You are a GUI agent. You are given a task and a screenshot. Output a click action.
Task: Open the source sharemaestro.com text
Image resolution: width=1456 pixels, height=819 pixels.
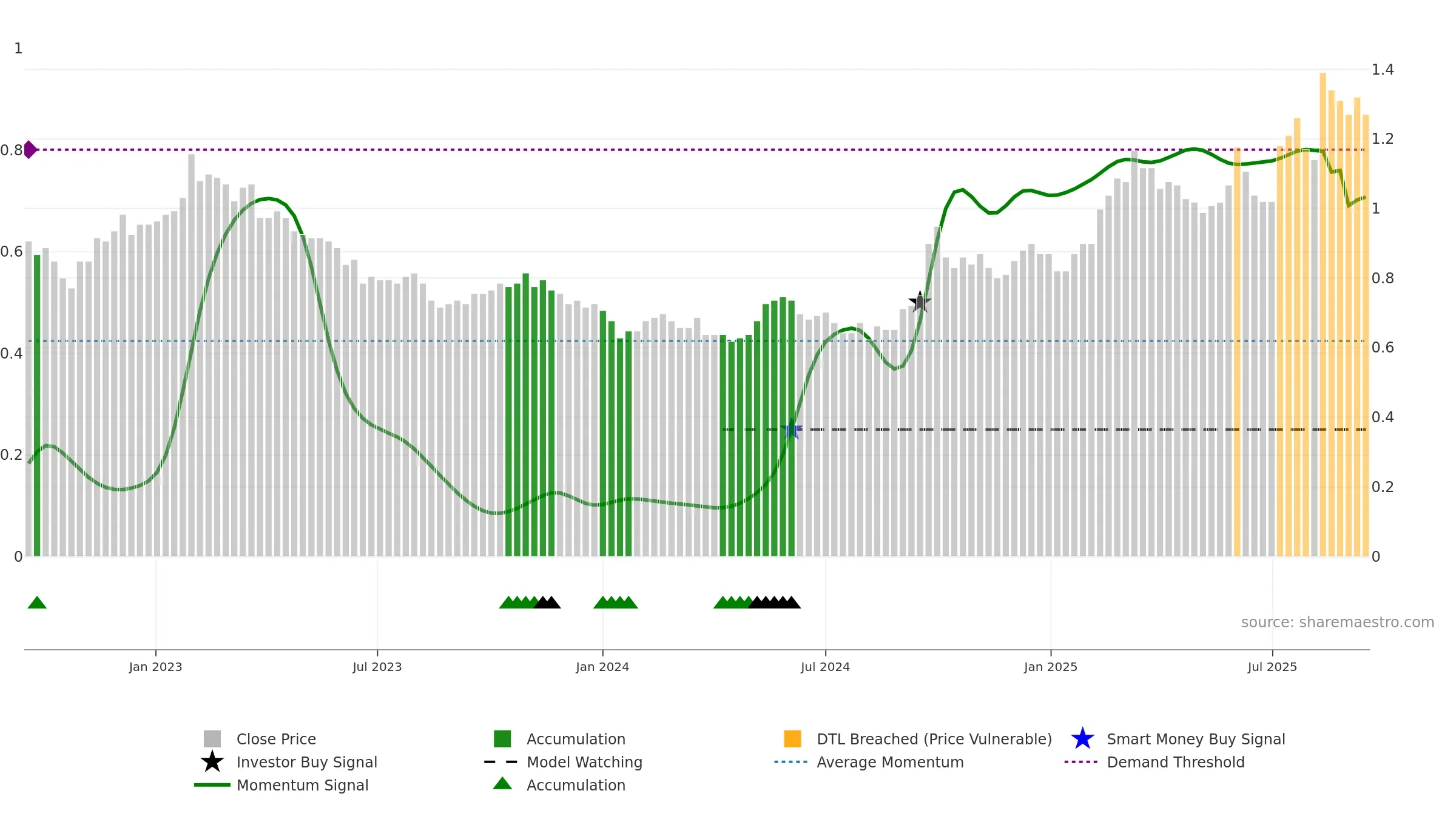click(x=1338, y=622)
